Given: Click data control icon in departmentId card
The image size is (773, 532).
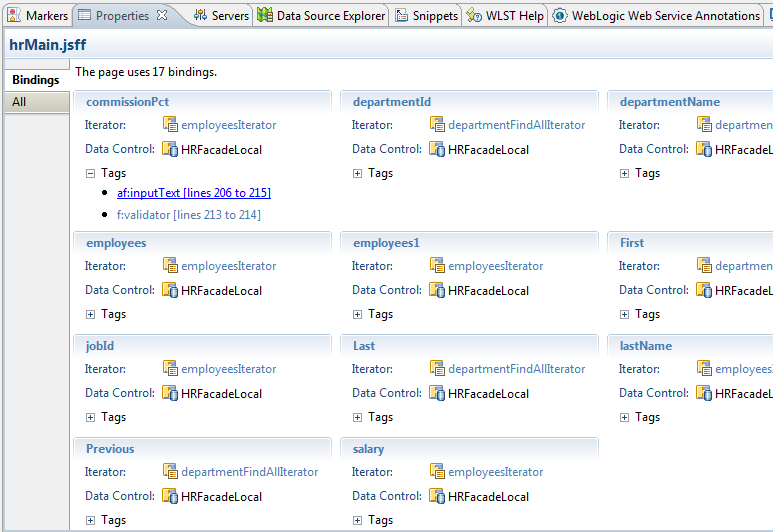Looking at the screenshot, I should coord(437,149).
